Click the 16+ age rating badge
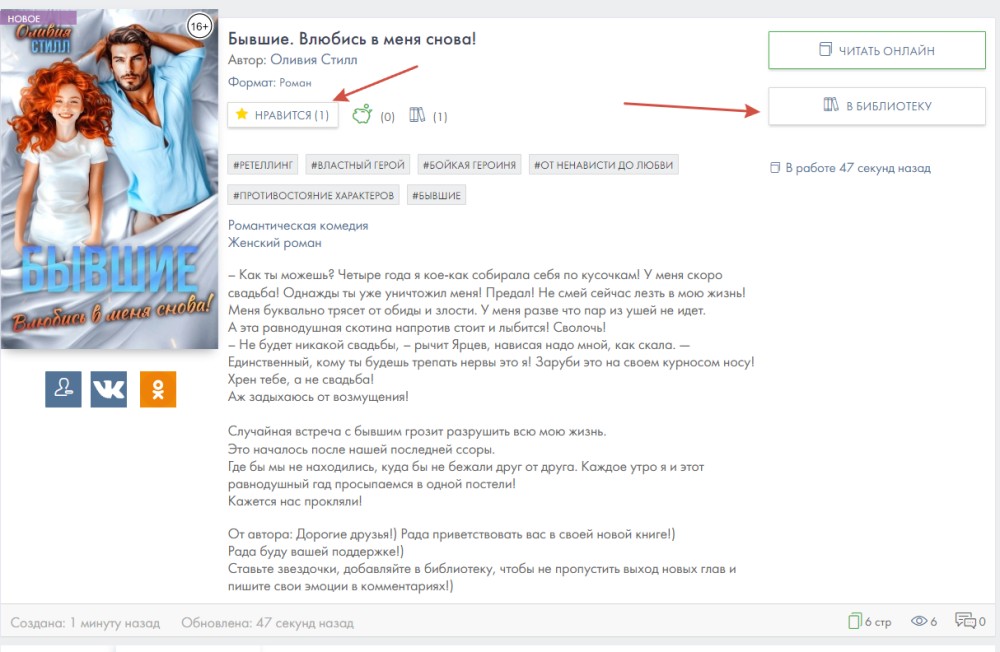 pyautogui.click(x=200, y=26)
